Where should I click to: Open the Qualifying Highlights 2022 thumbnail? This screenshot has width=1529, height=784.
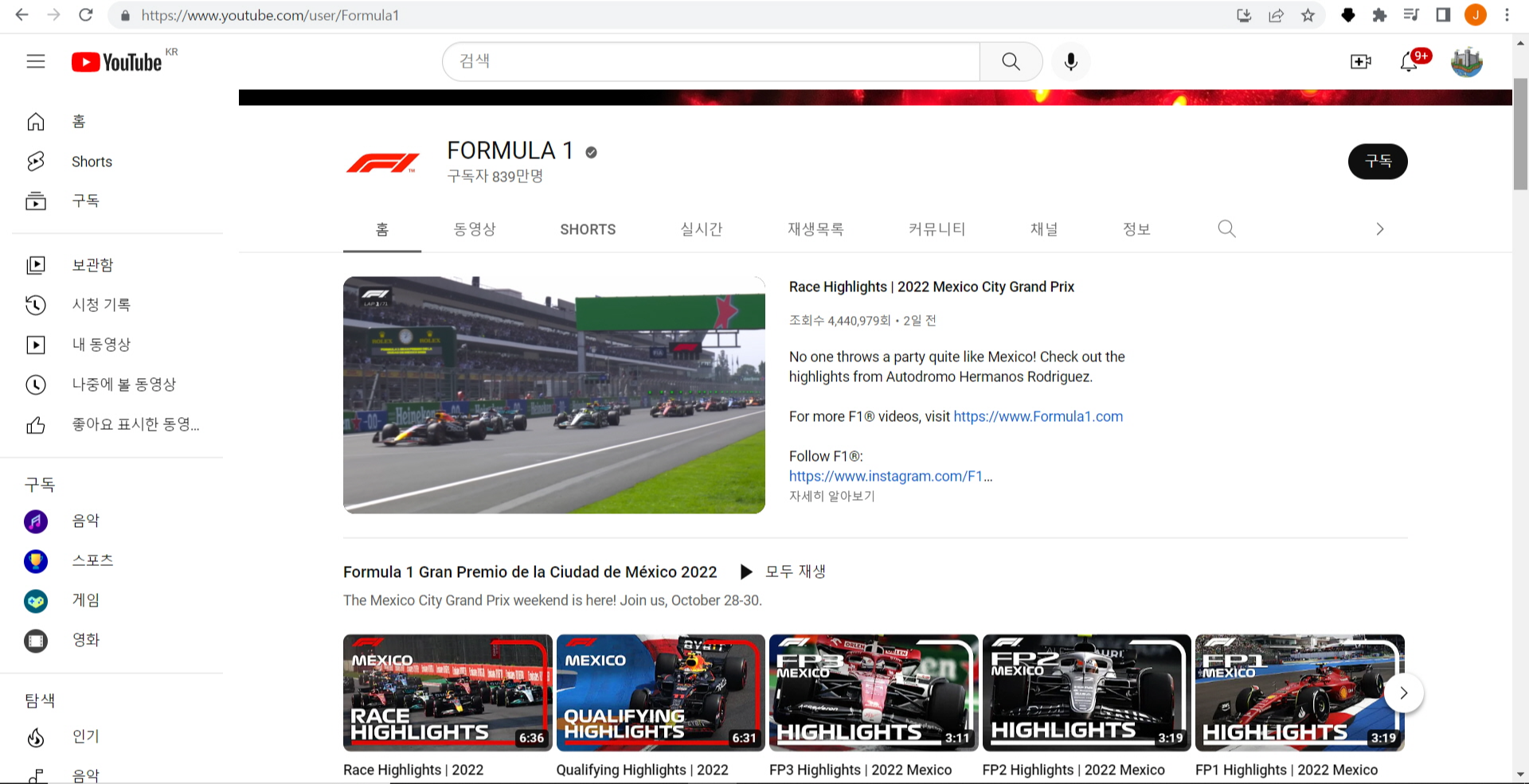660,692
